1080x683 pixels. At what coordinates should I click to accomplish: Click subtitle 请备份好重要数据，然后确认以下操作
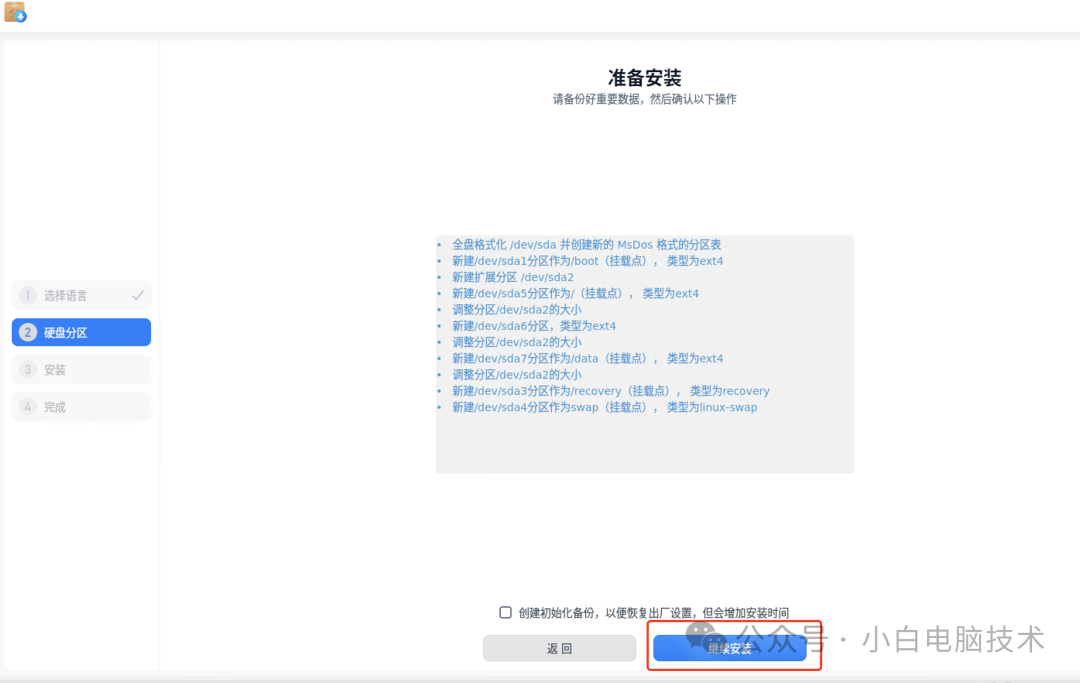(x=645, y=99)
